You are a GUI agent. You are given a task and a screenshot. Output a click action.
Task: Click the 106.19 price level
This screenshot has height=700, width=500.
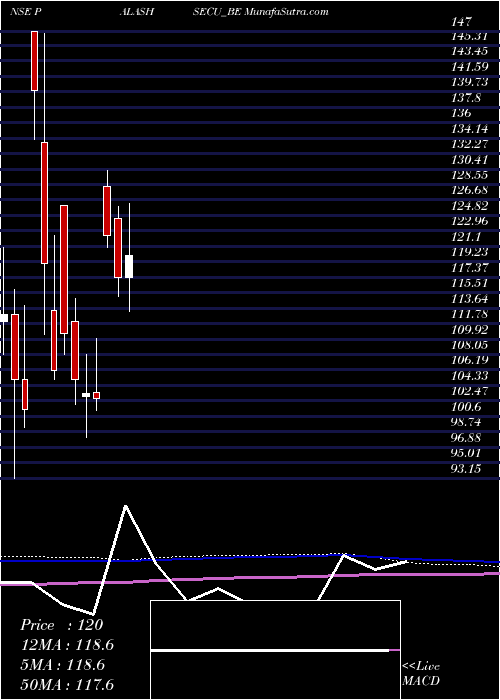click(470, 360)
